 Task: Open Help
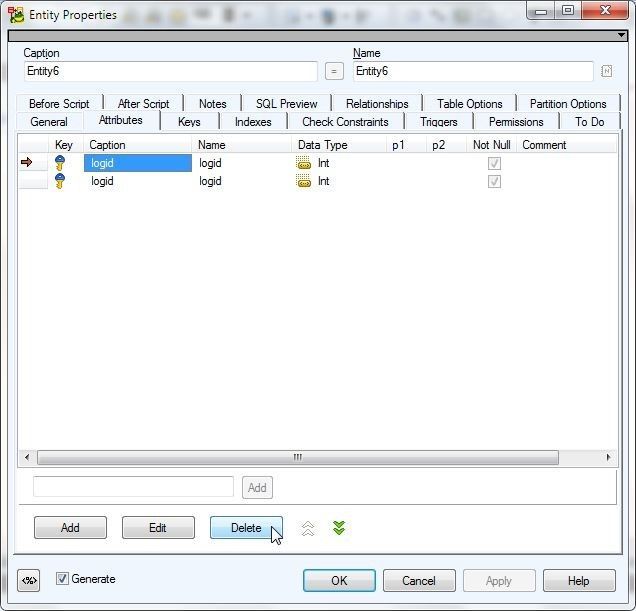[x=579, y=581]
